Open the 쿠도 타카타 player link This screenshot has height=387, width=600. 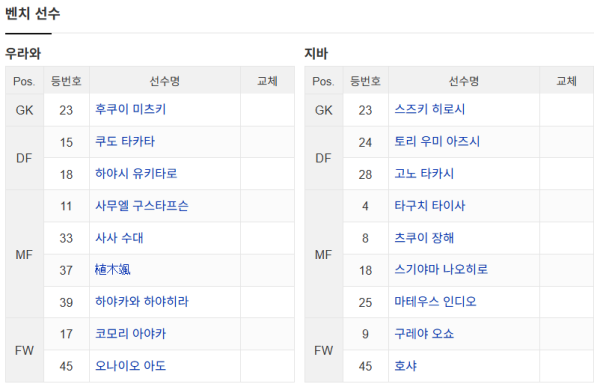click(x=125, y=142)
